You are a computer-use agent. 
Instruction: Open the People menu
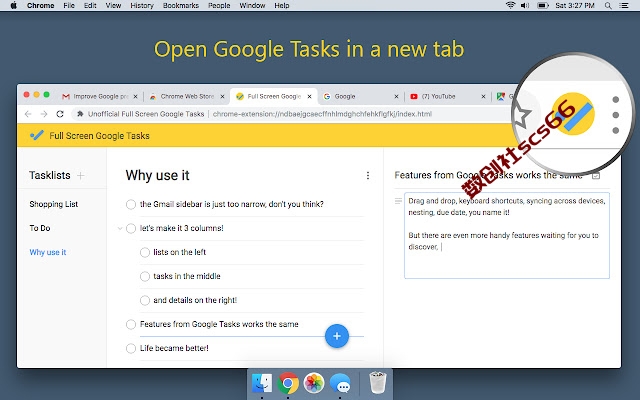pyautogui.click(x=219, y=5)
